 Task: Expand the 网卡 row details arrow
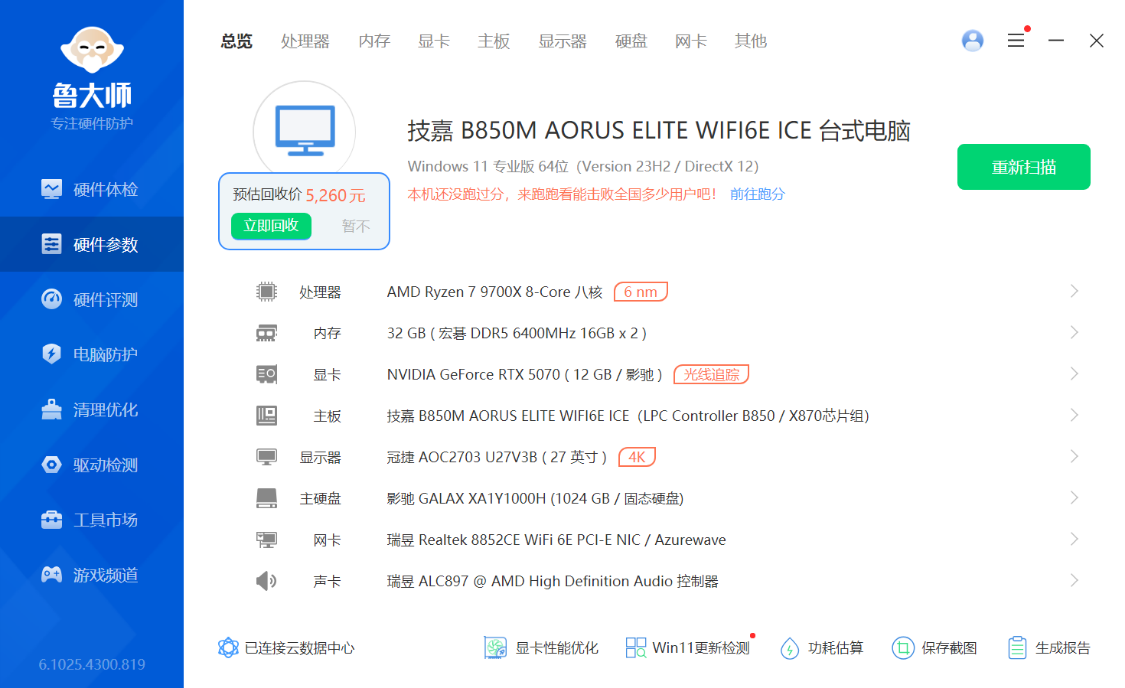pos(1074,539)
